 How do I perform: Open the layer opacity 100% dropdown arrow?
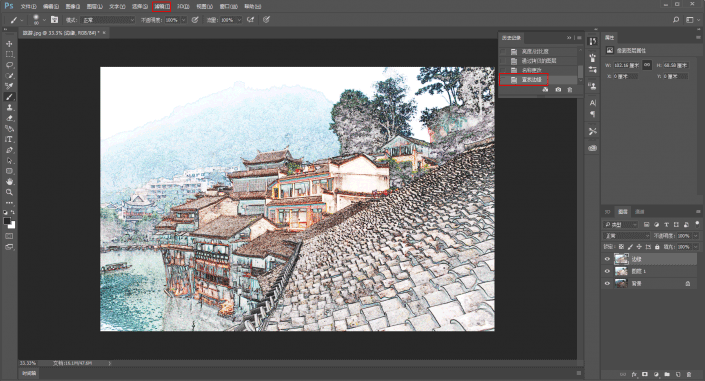(696, 236)
